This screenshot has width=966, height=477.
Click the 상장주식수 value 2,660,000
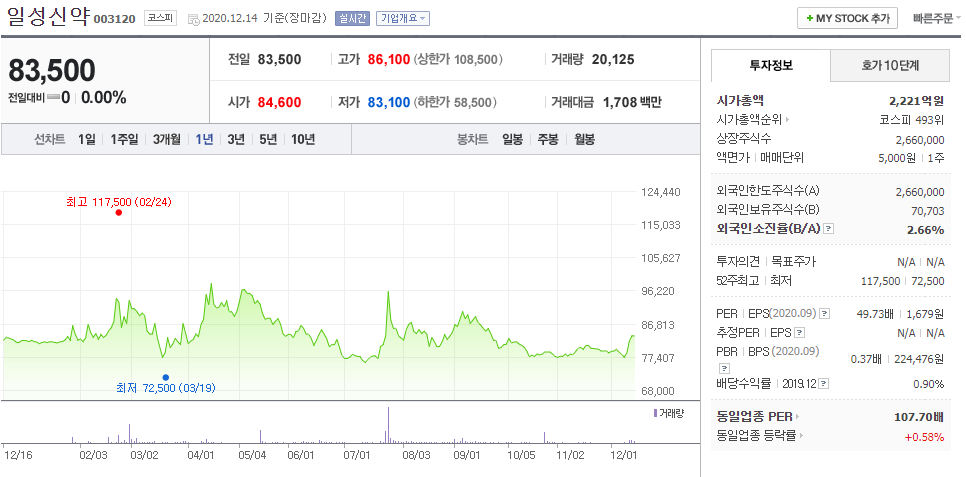920,140
